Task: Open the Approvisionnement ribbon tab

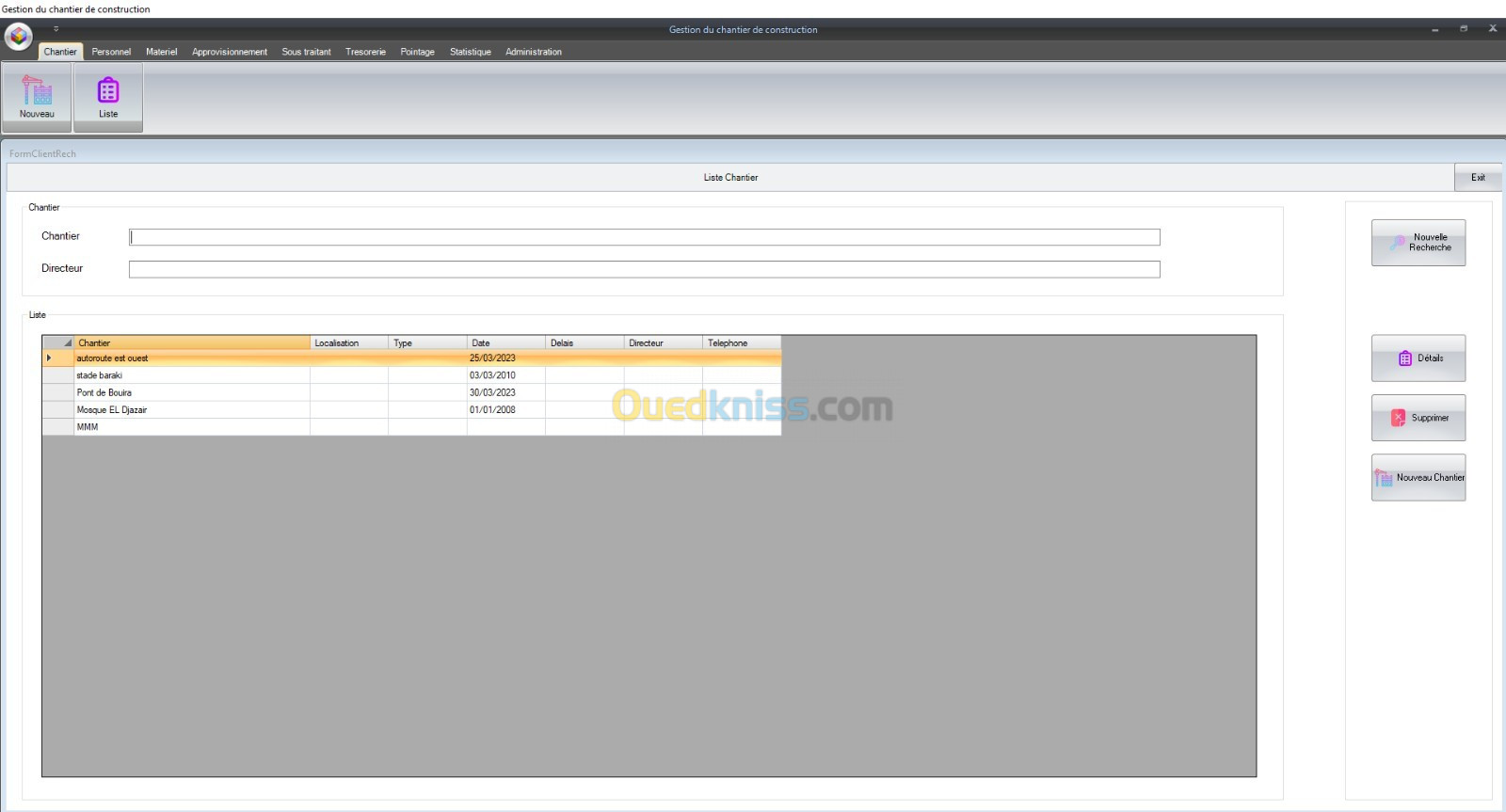Action: pos(230,52)
